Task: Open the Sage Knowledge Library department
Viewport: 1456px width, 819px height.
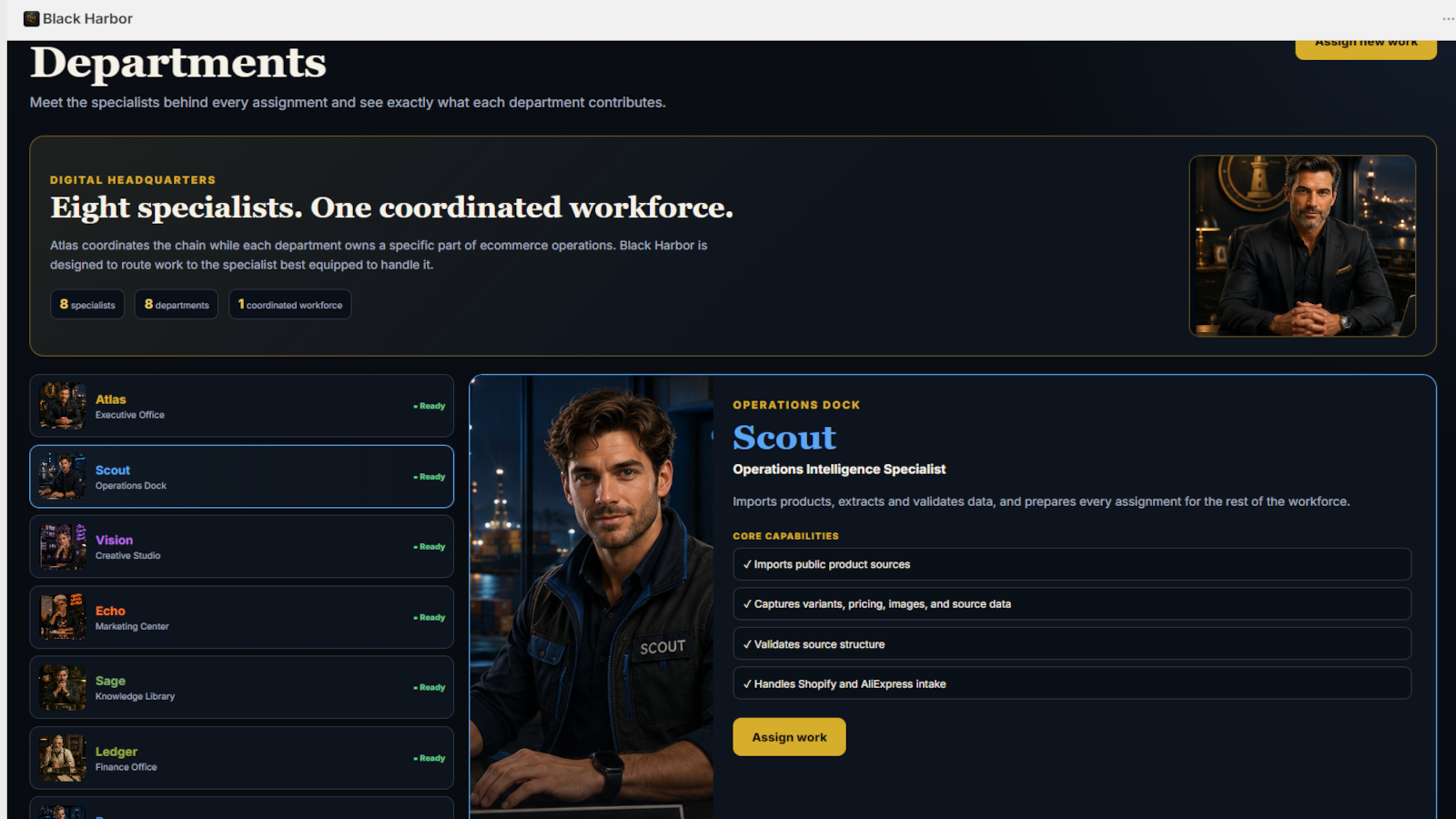Action: (242, 687)
